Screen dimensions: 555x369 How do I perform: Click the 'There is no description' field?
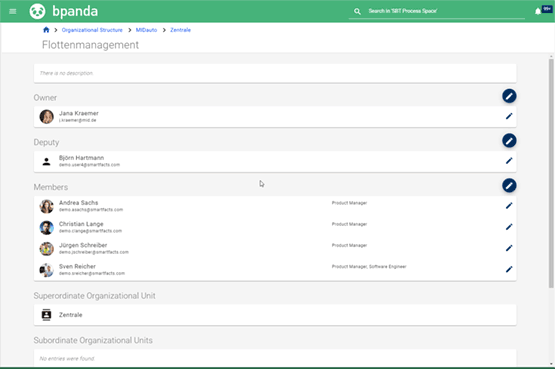[x=275, y=73]
